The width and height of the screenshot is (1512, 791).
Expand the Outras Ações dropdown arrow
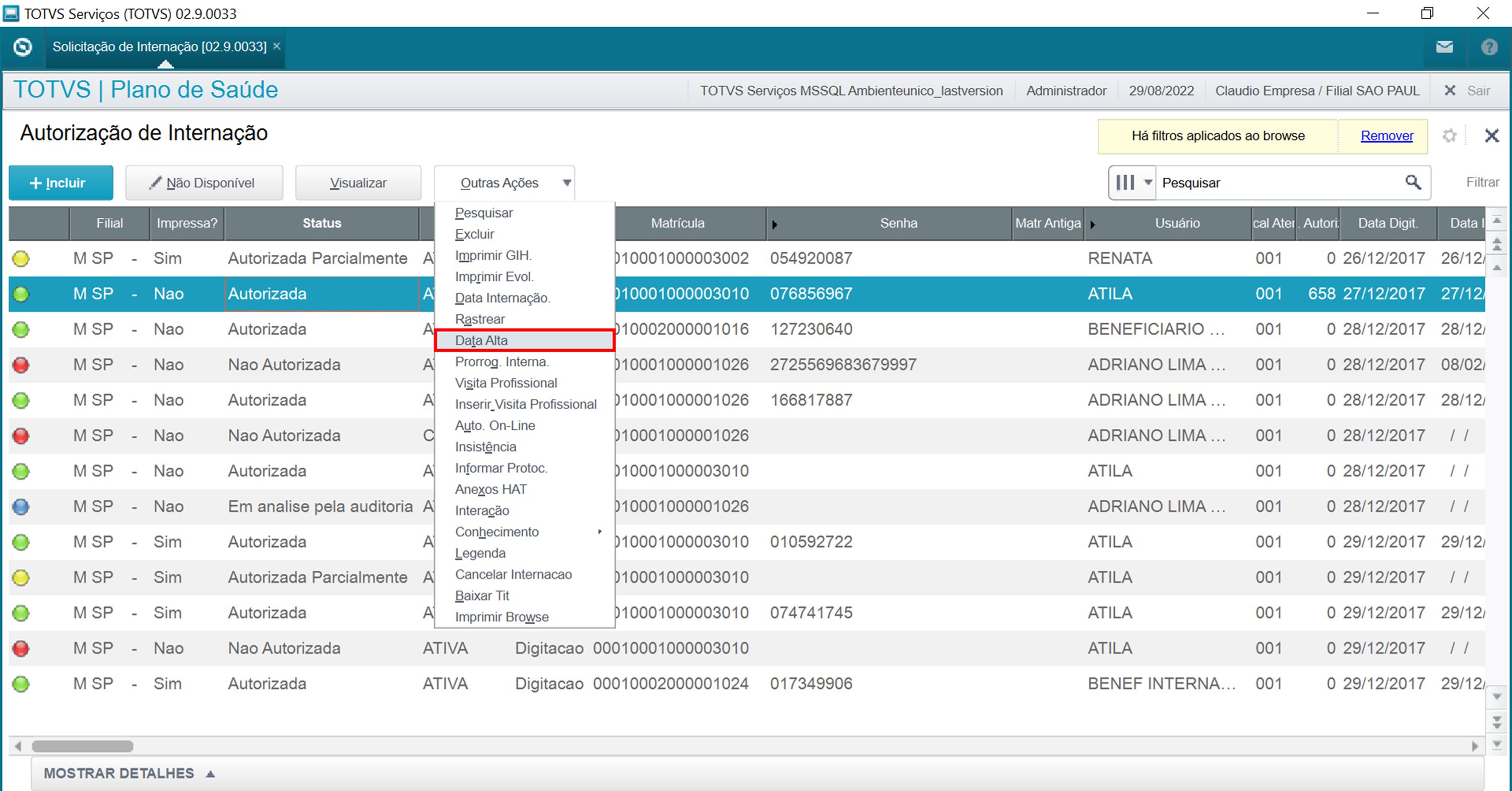pos(566,182)
